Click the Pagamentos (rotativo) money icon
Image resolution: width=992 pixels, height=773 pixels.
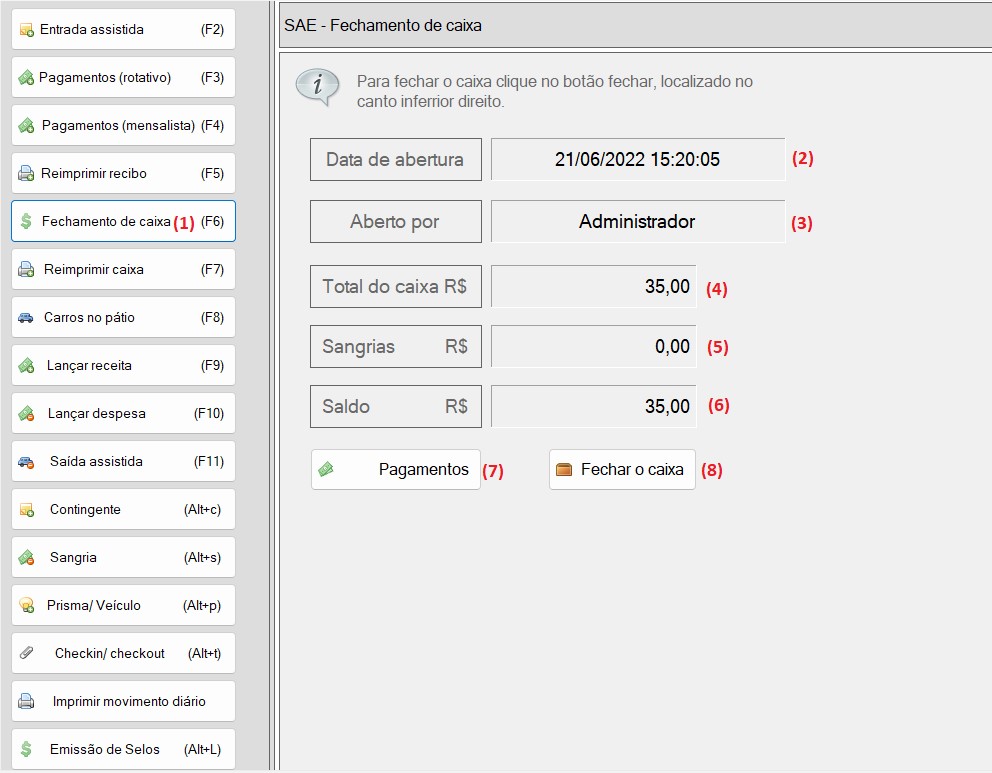(26, 78)
